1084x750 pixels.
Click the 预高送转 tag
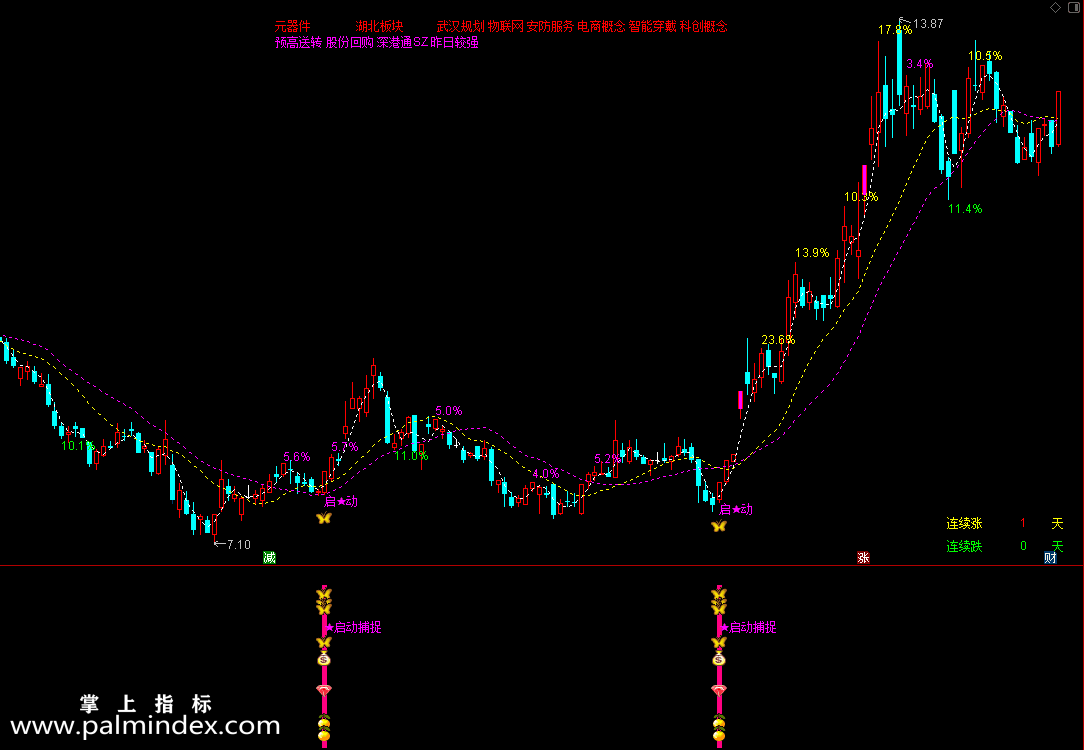299,42
